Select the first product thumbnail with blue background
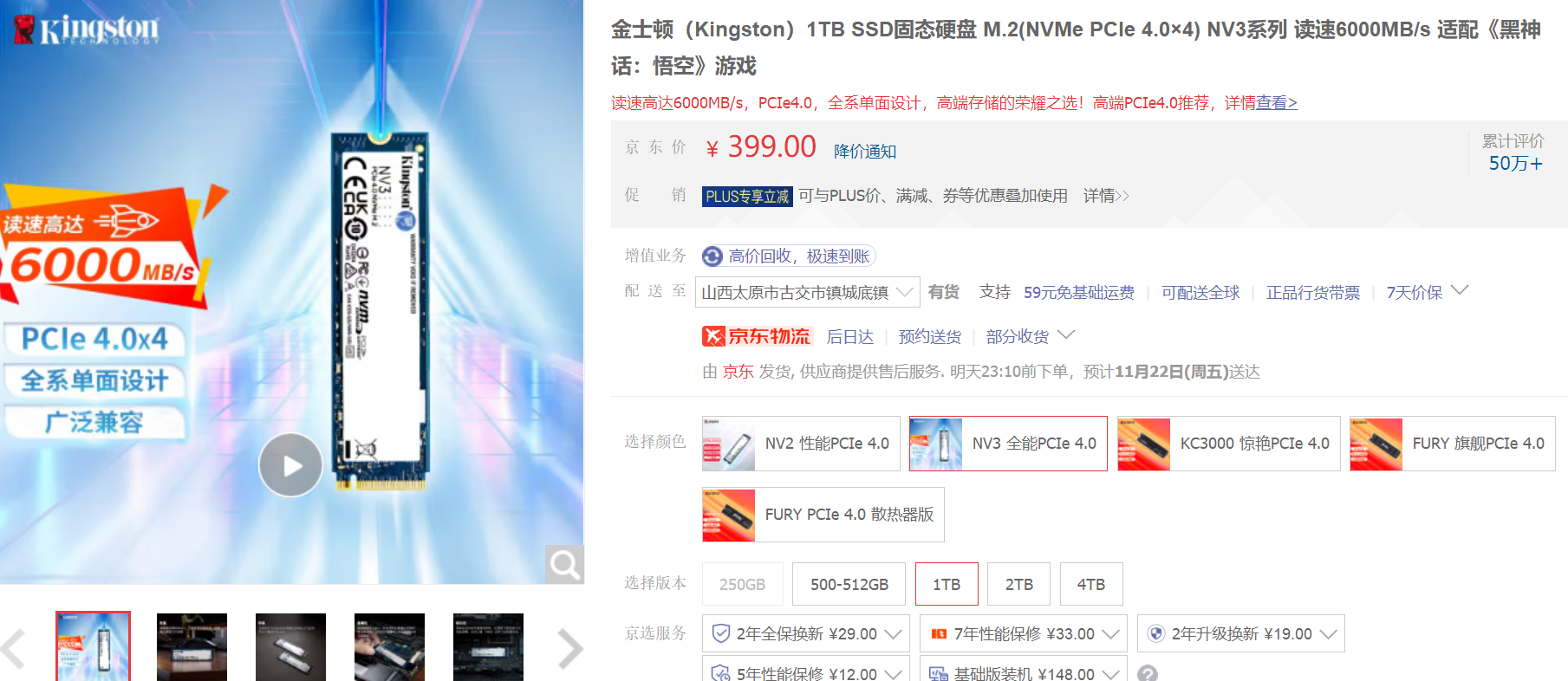Viewport: 1568px width, 681px height. (94, 646)
